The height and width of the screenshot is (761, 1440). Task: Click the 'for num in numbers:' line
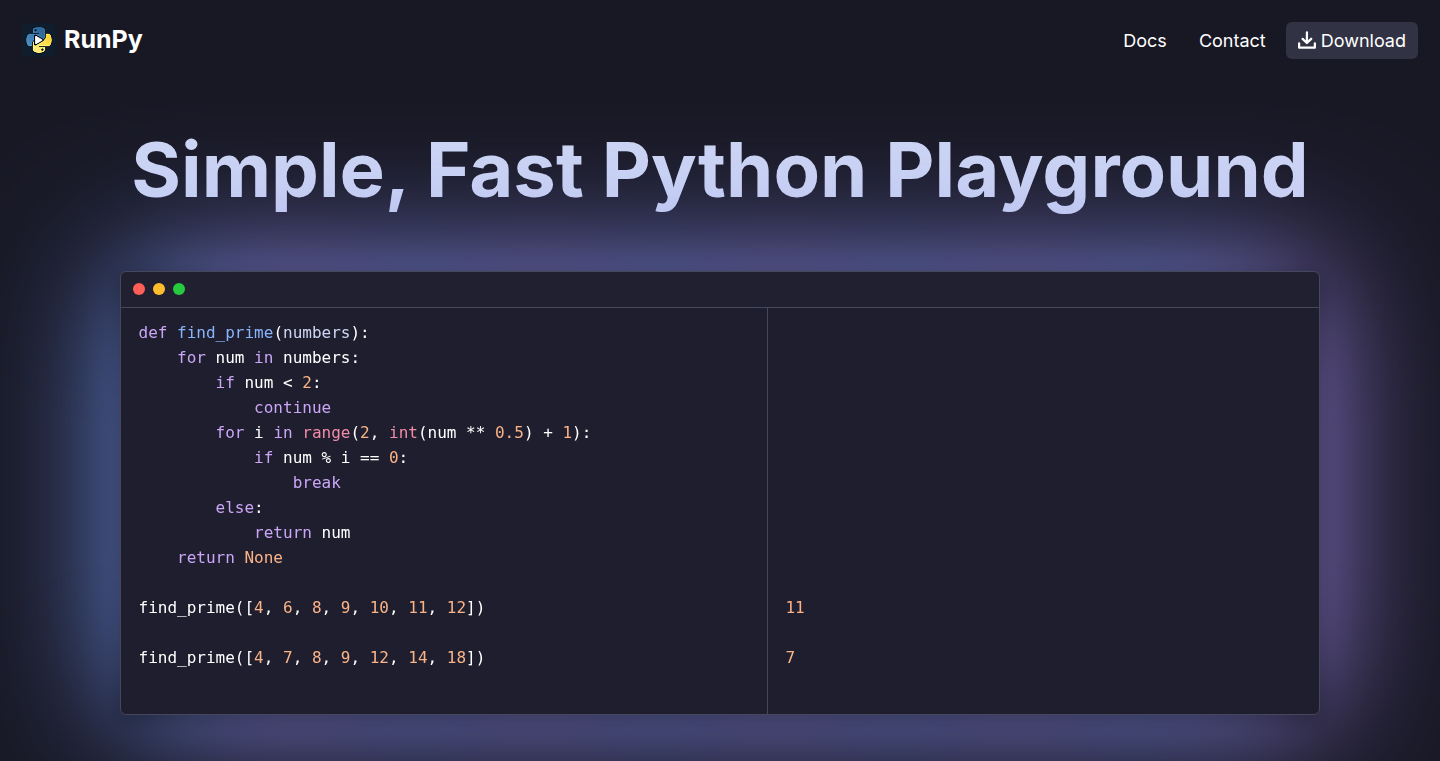coord(268,357)
